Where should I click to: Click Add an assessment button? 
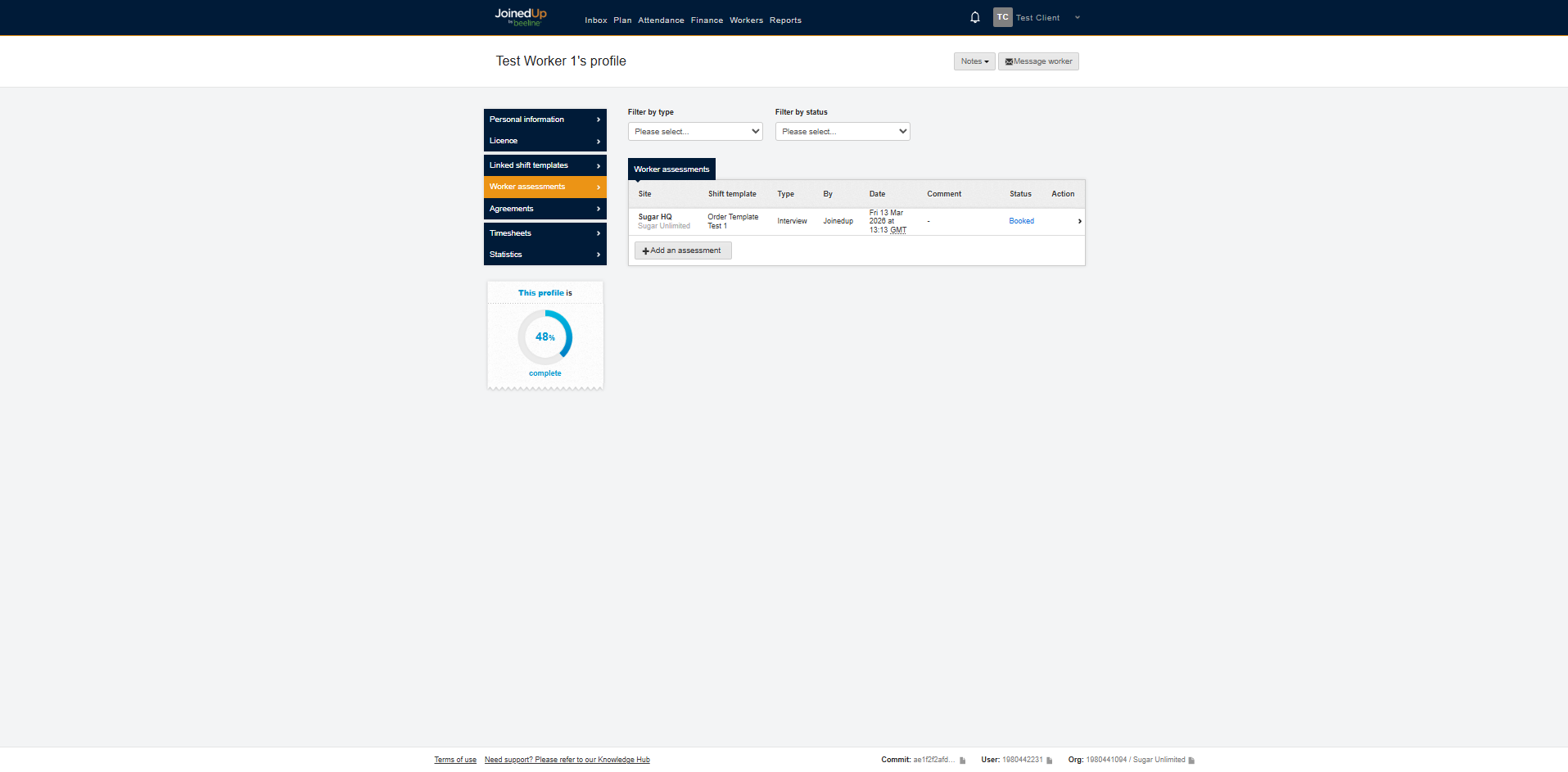682,251
